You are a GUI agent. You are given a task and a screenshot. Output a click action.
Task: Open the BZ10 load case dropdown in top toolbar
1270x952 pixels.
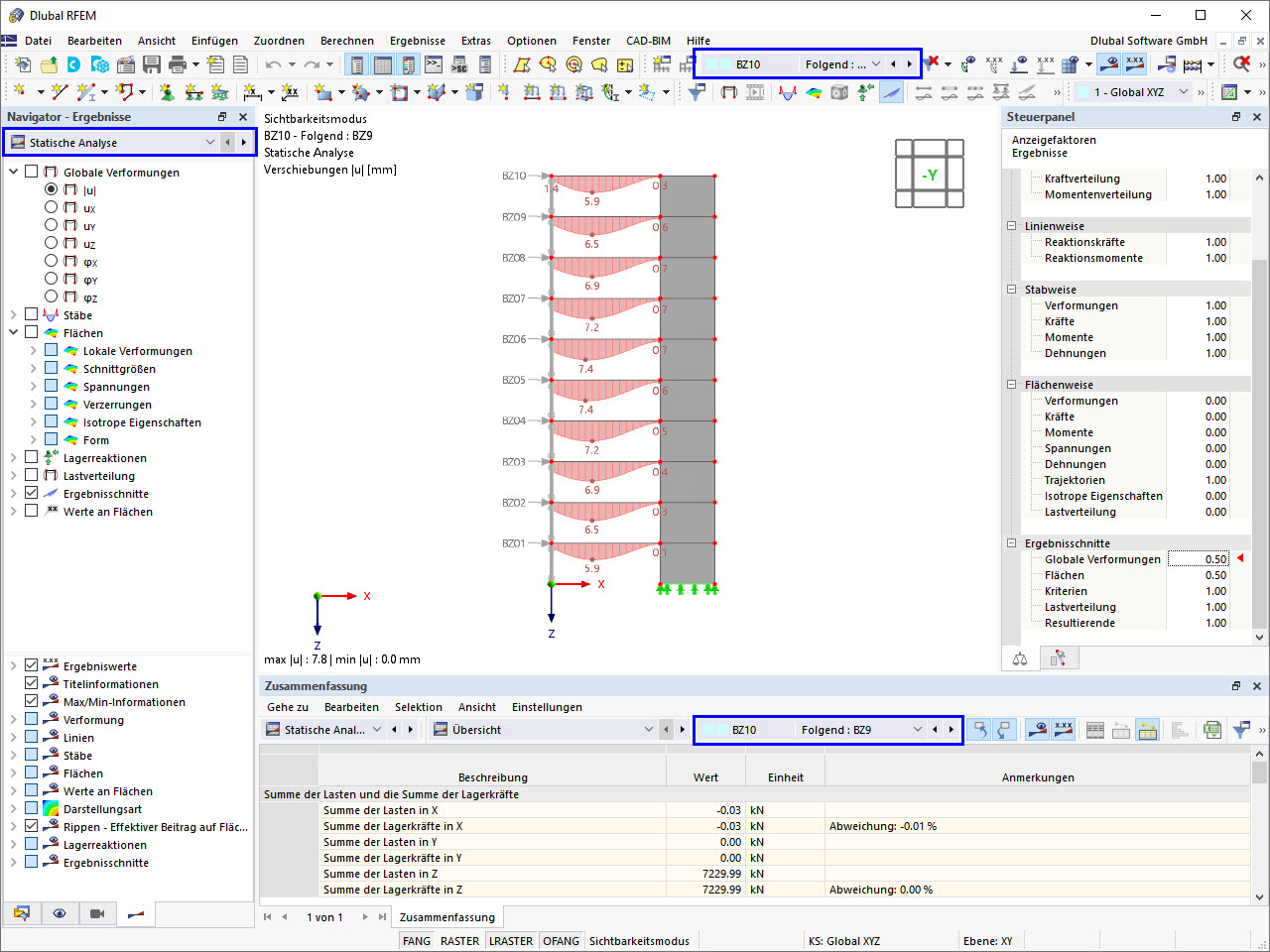[x=876, y=64]
